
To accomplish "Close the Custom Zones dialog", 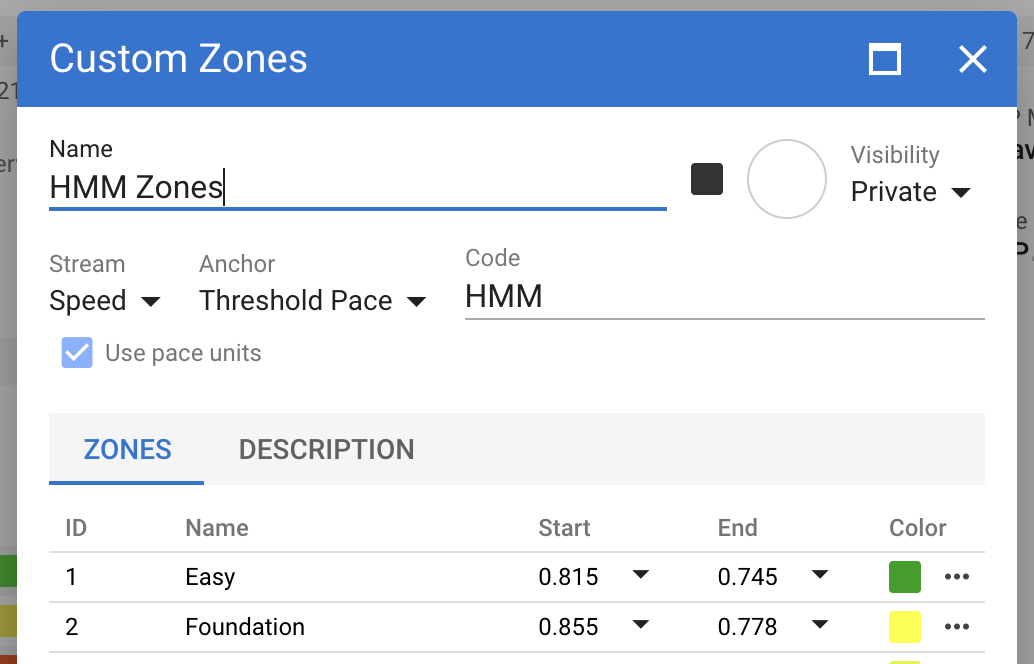I will (x=972, y=59).
